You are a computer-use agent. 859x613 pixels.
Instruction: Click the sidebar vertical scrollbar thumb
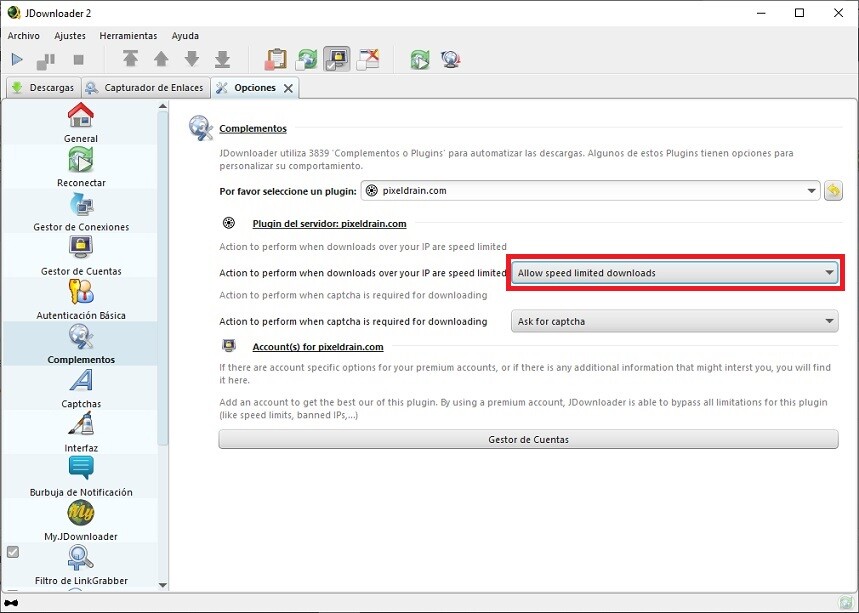[x=163, y=278]
